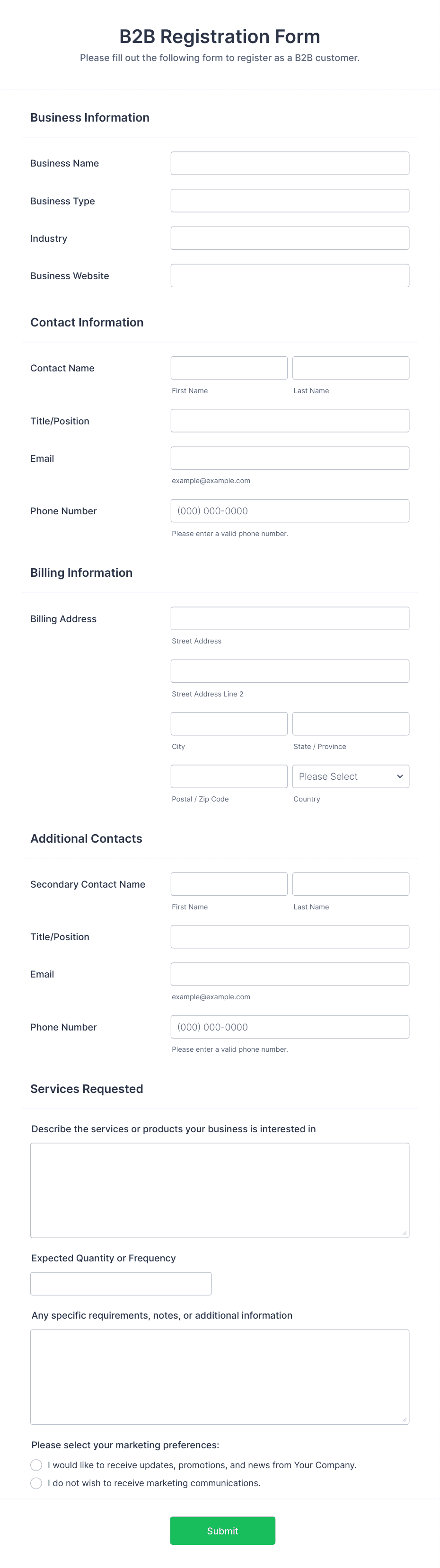Viewport: 440px width, 1568px height.
Task: Click the State / Province input field
Action: (351, 723)
